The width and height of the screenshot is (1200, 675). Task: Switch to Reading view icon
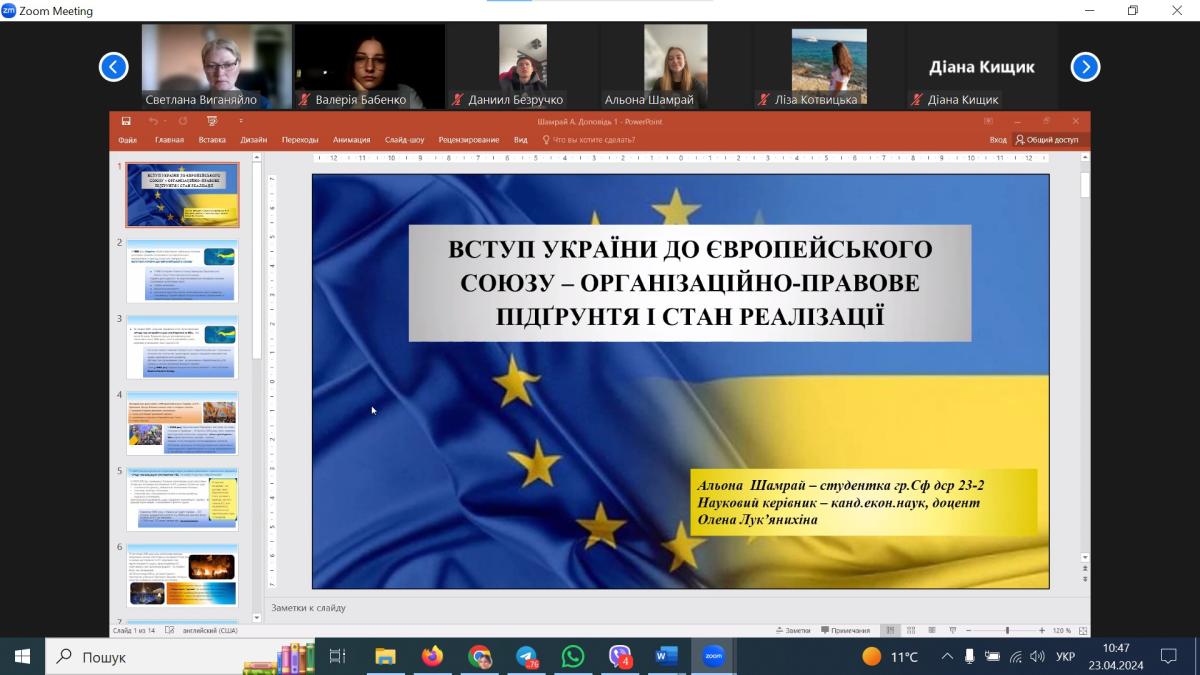pyautogui.click(x=932, y=630)
